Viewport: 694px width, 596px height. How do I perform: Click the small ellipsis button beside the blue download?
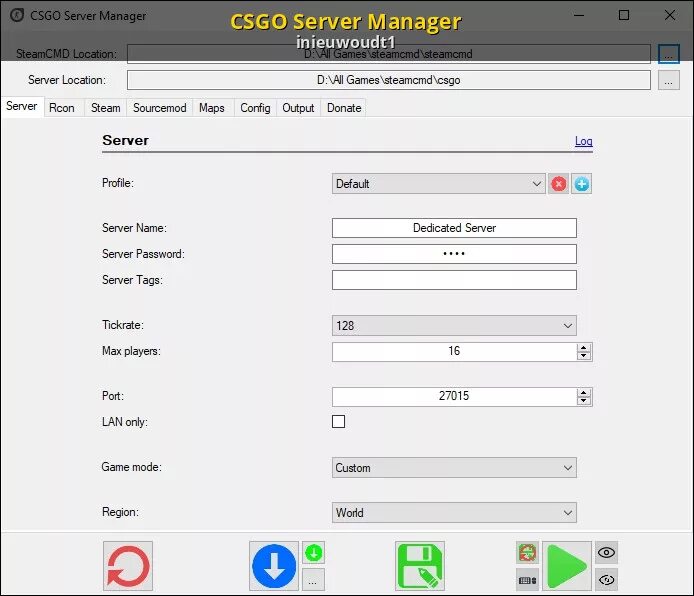313,580
